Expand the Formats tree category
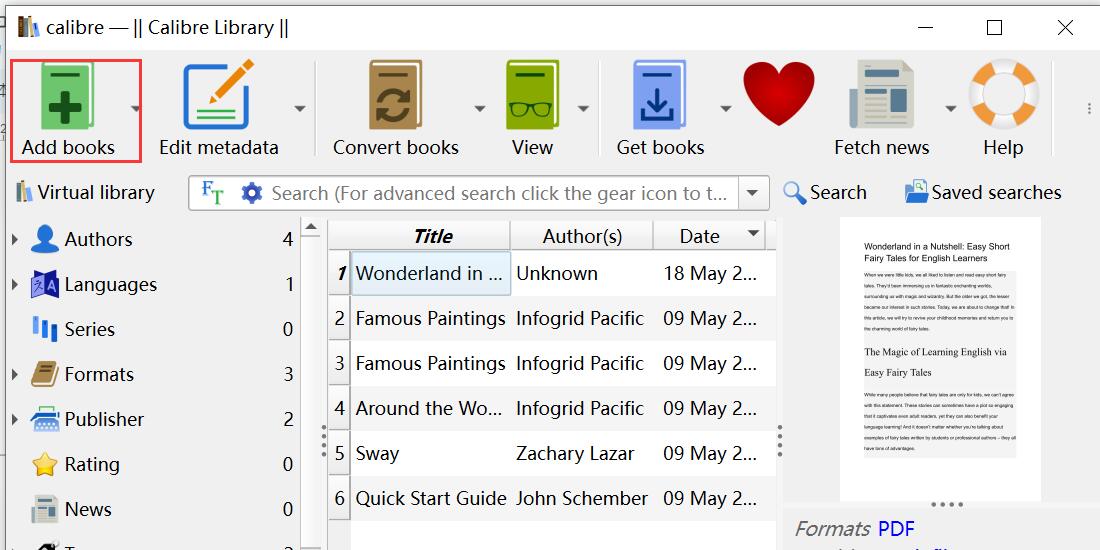 [15, 375]
